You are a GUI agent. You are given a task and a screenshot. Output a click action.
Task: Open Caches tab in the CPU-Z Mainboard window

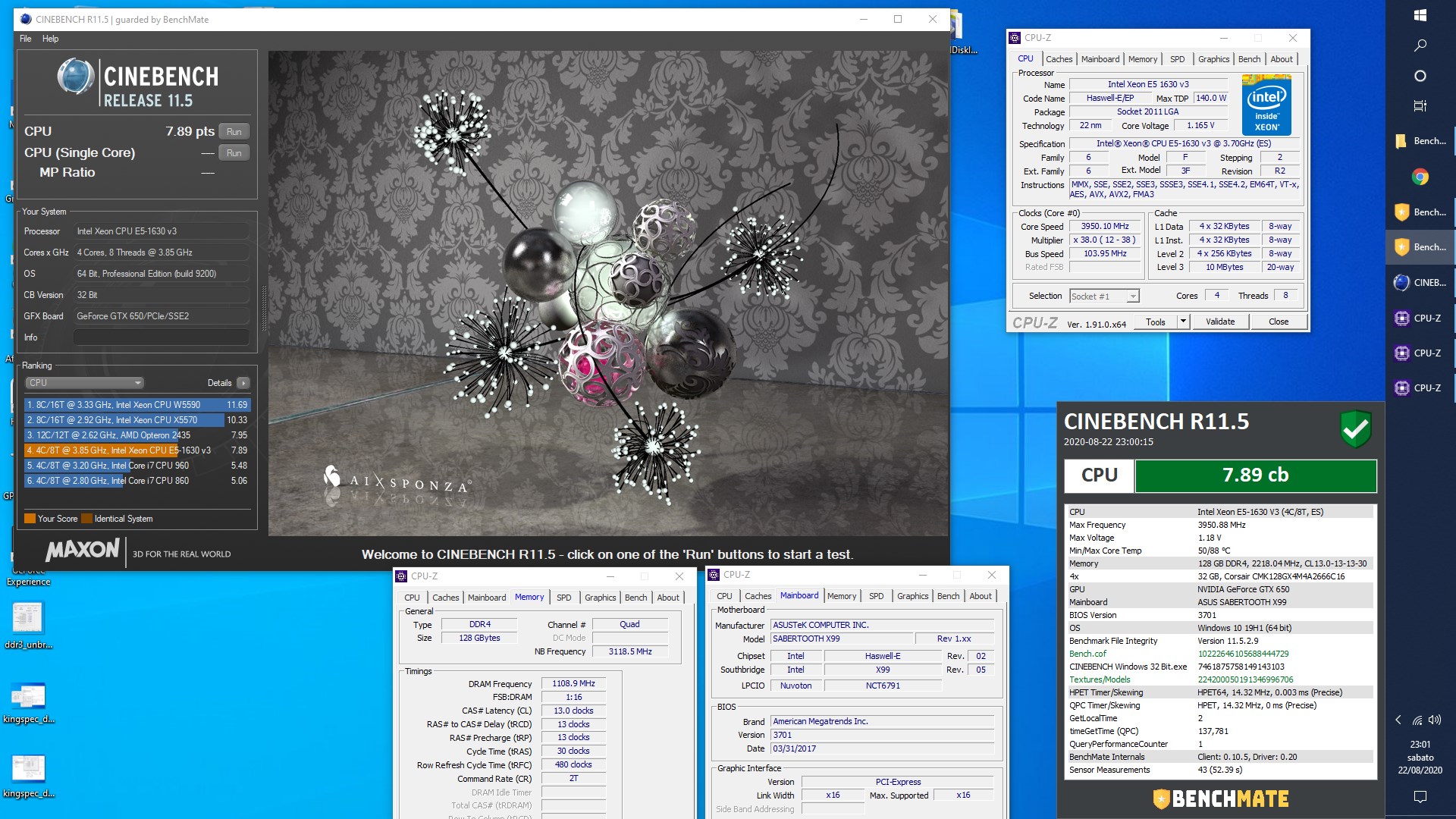point(758,596)
